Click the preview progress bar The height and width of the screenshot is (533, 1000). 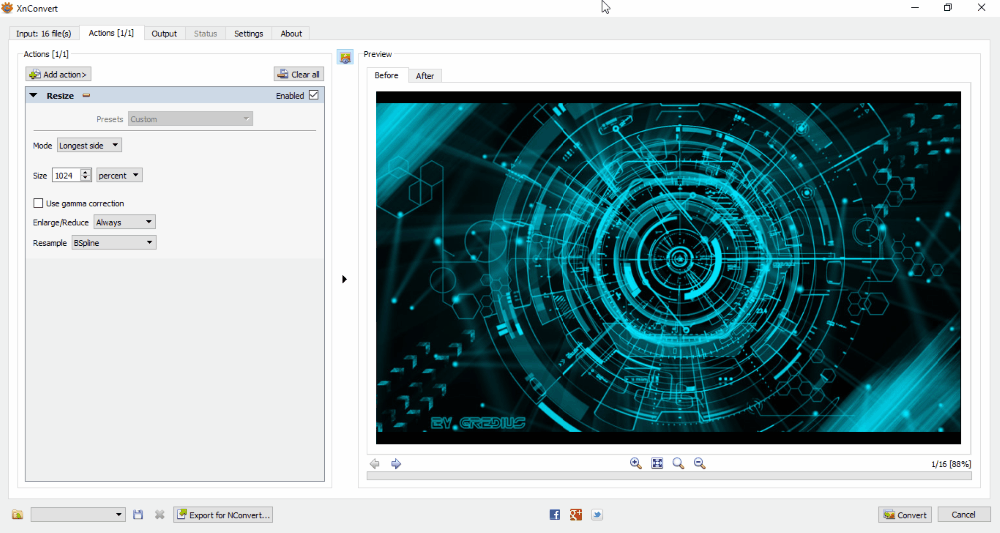tap(669, 476)
